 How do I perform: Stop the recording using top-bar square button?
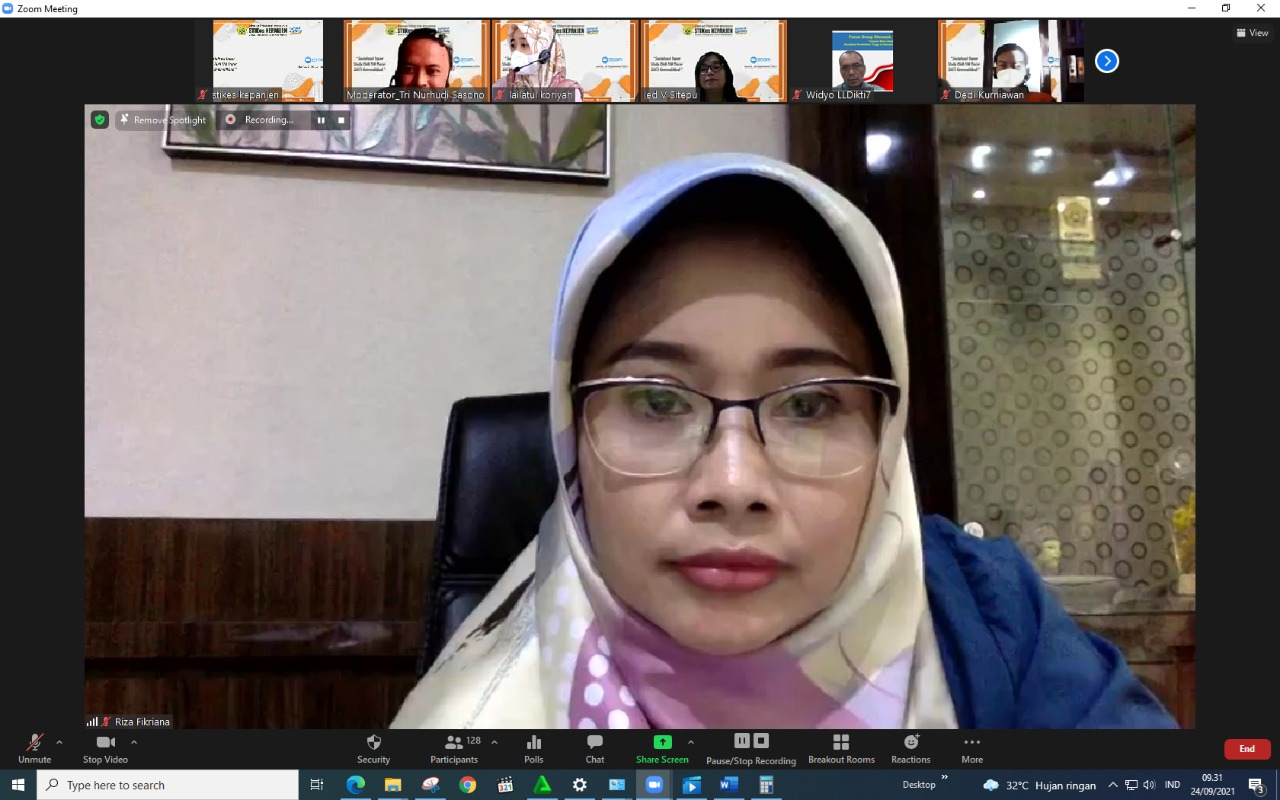(x=341, y=120)
